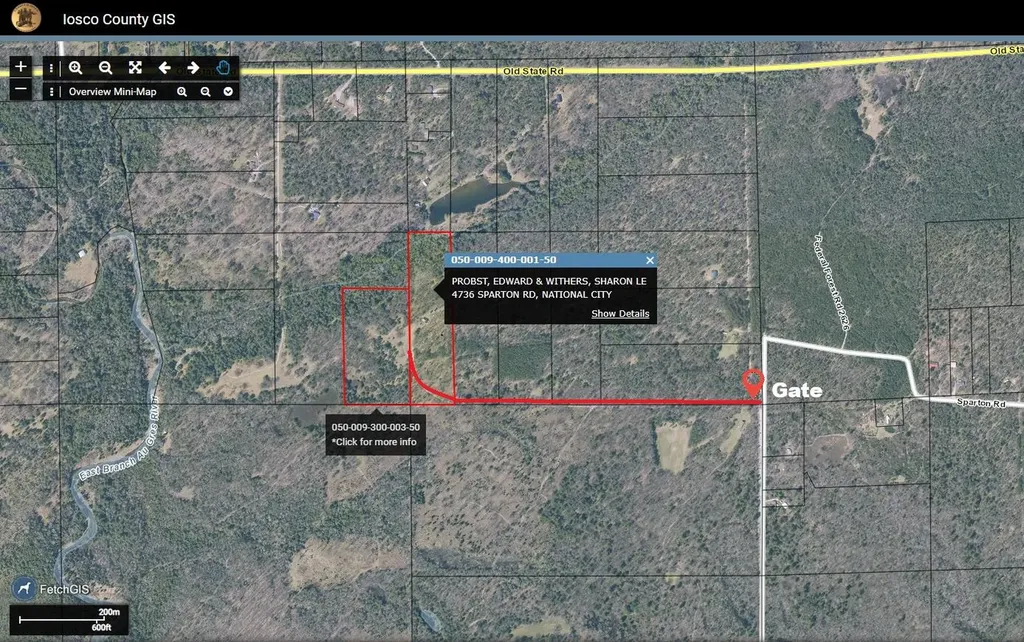
Task: Click the Iosco County seal logo
Action: (26, 18)
